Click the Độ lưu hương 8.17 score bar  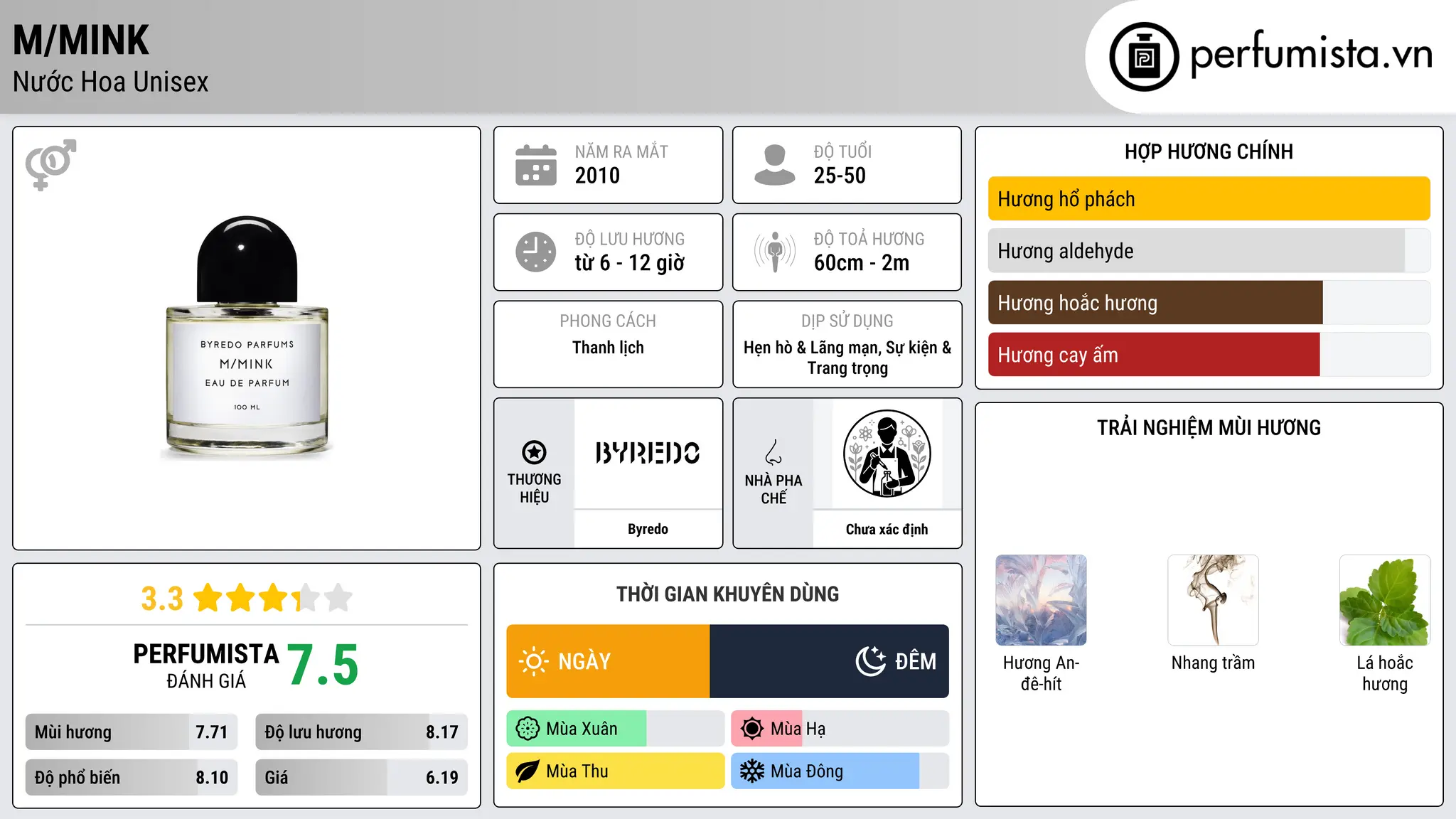[x=362, y=732]
